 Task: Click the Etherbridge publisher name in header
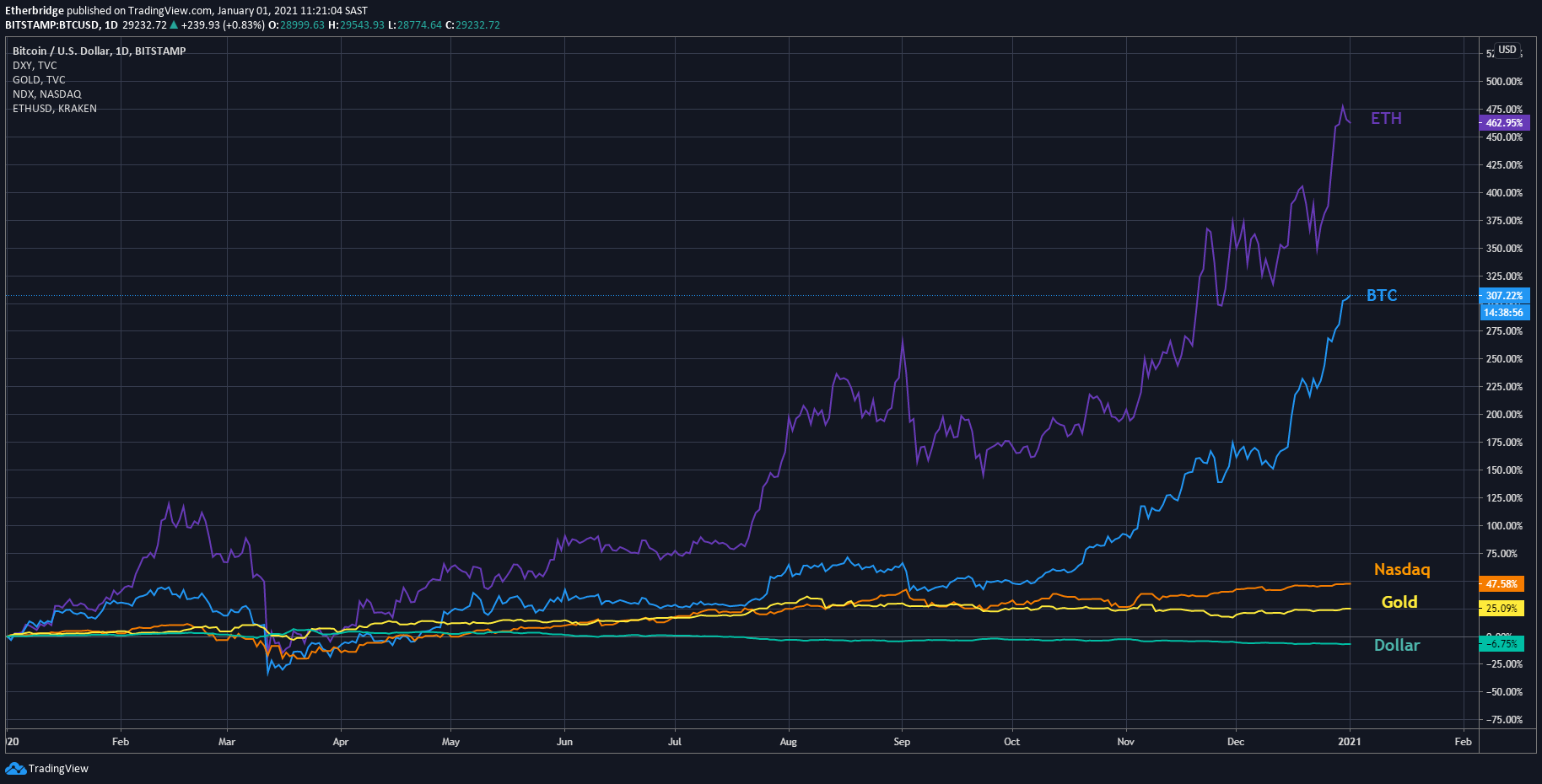click(35, 11)
